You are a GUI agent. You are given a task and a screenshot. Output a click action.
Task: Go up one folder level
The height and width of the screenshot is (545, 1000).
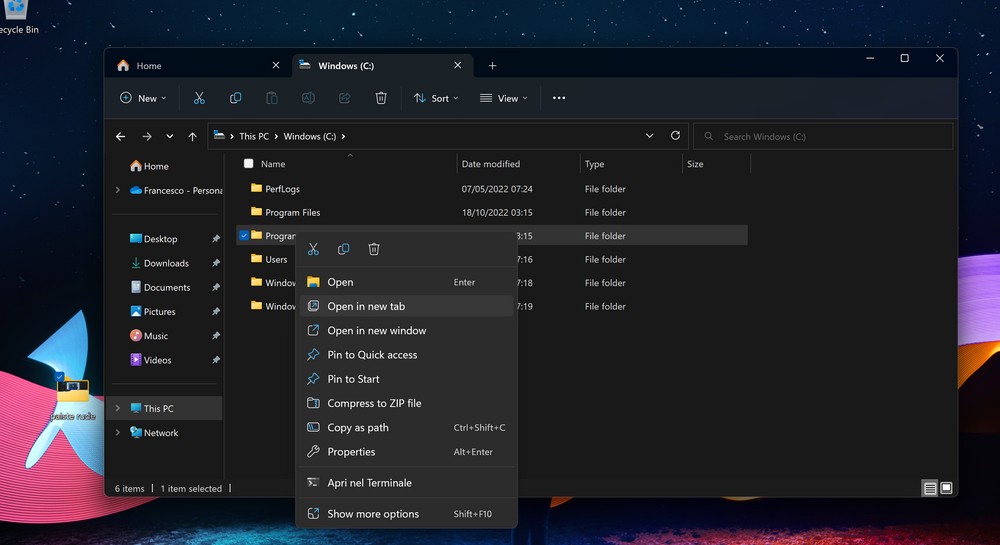pyautogui.click(x=192, y=136)
